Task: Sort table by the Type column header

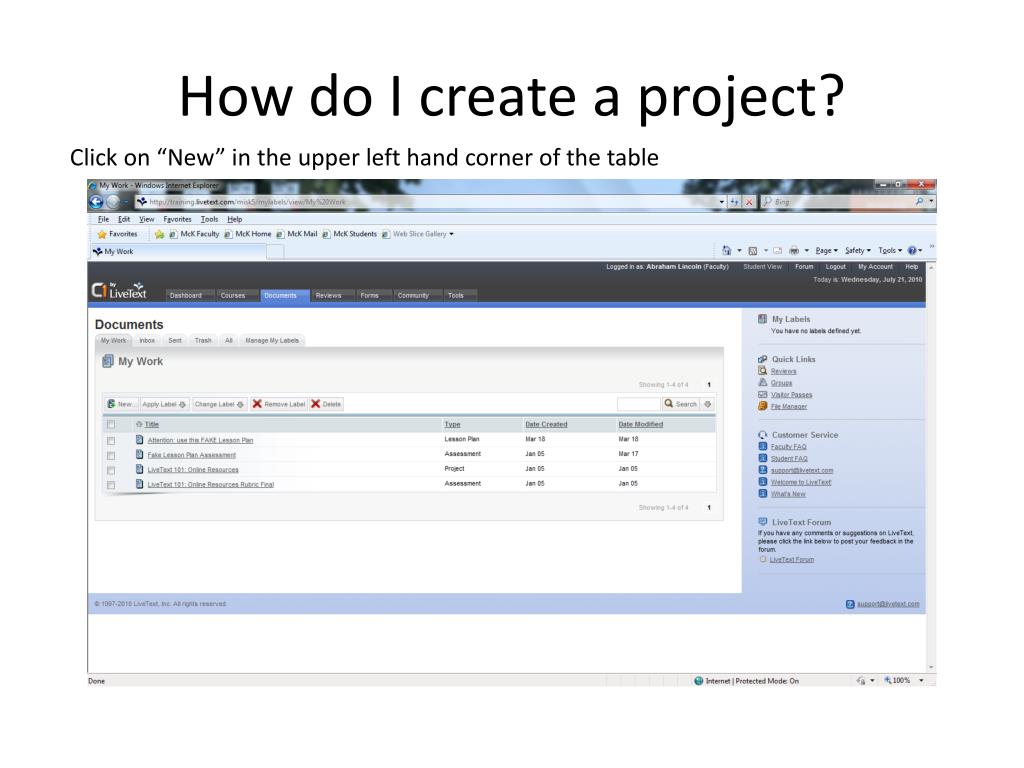Action: pos(452,424)
